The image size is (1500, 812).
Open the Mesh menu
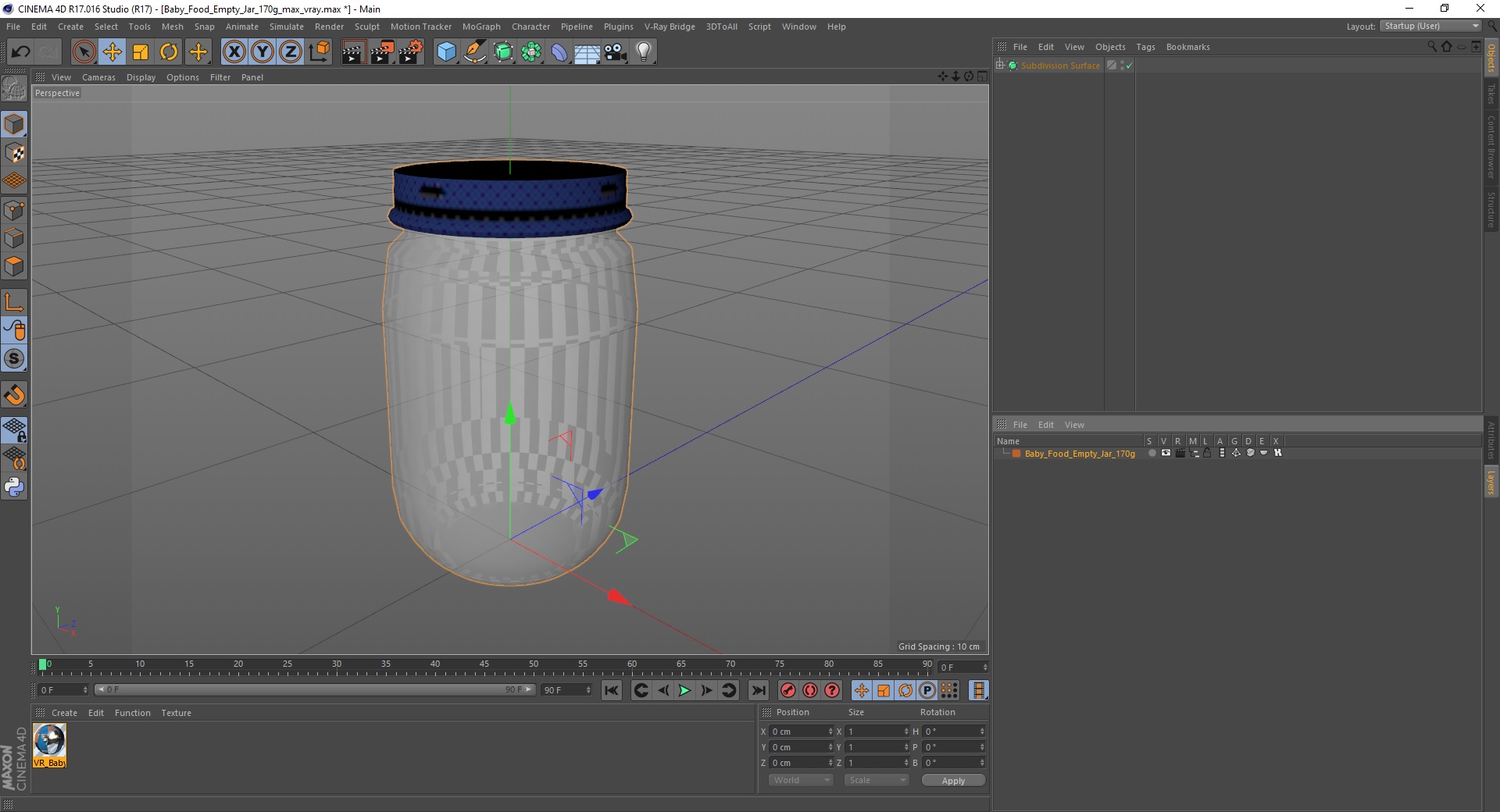click(x=173, y=27)
